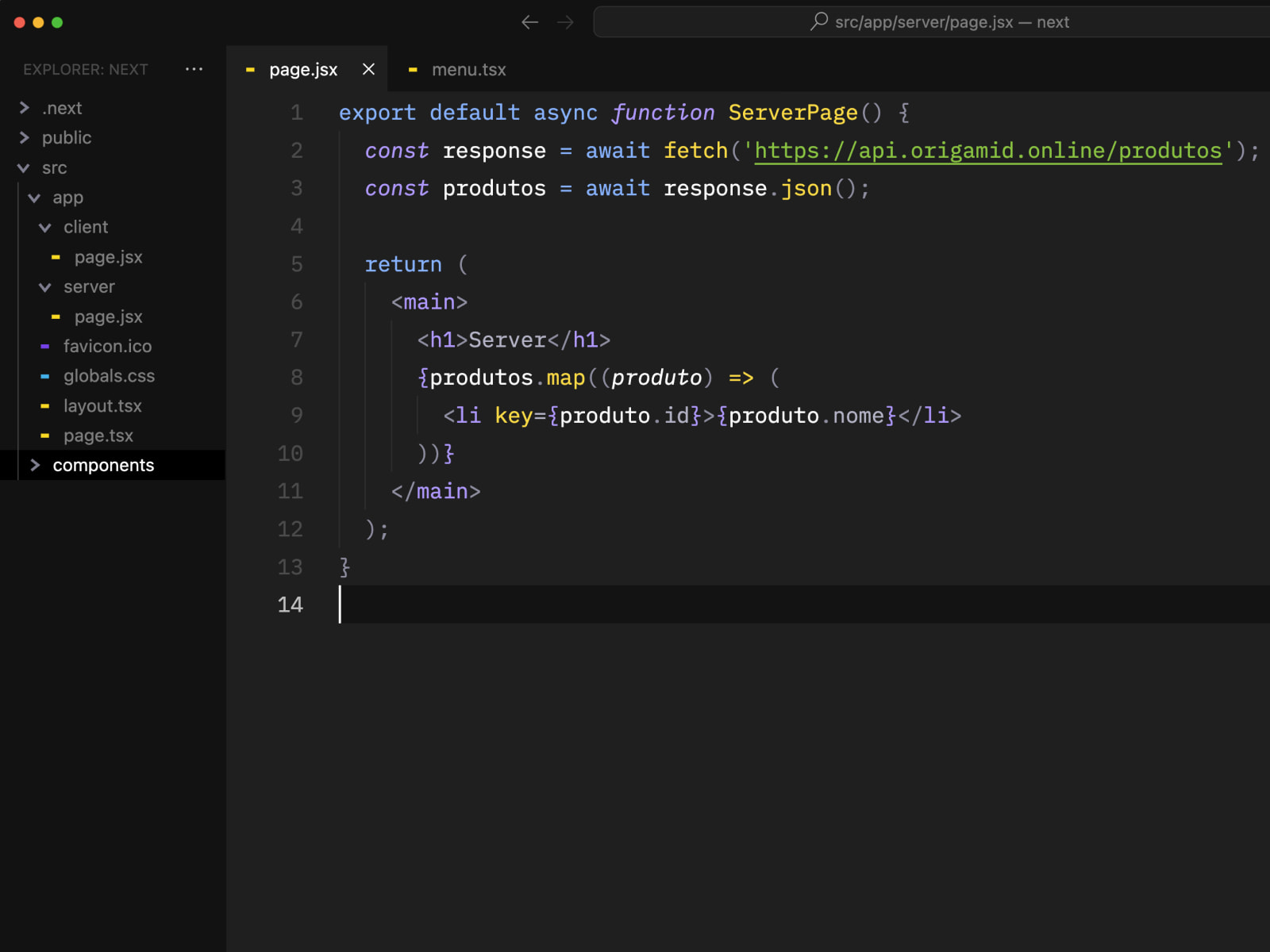Viewport: 1270px width, 952px height.
Task: Collapse the src folder chevron
Action: point(24,168)
